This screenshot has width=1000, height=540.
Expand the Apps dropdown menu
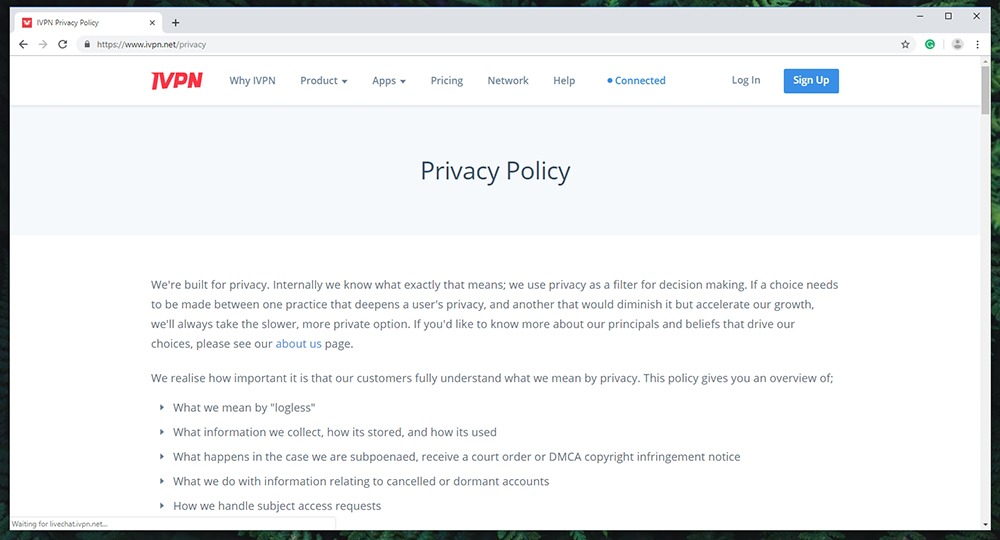pos(389,80)
